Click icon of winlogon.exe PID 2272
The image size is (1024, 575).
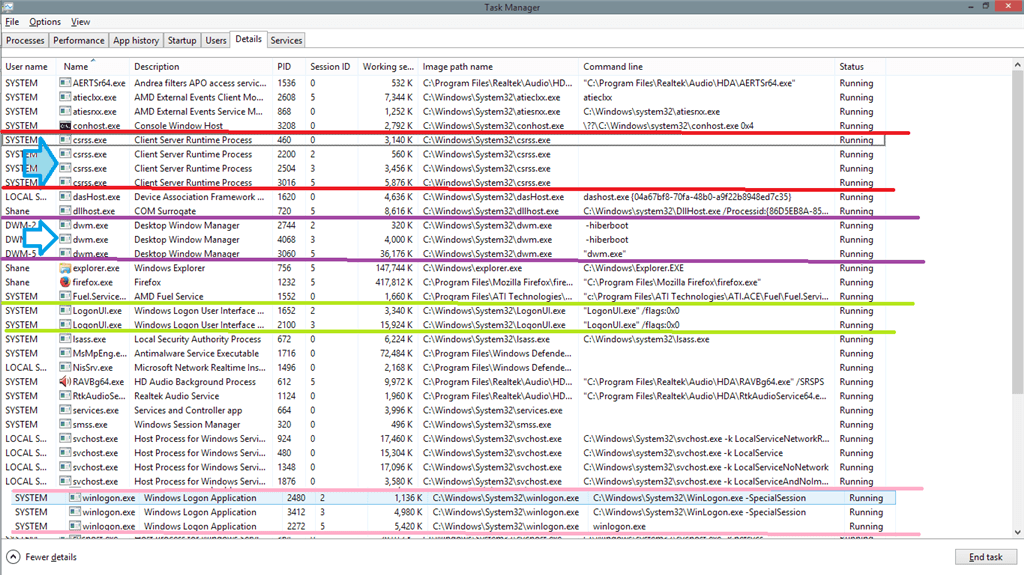click(75, 527)
